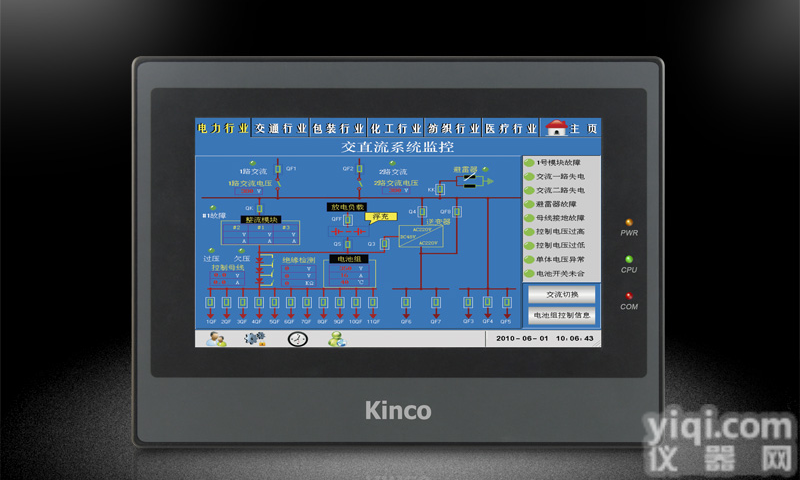Select the 纺织行业 tab

[454, 128]
